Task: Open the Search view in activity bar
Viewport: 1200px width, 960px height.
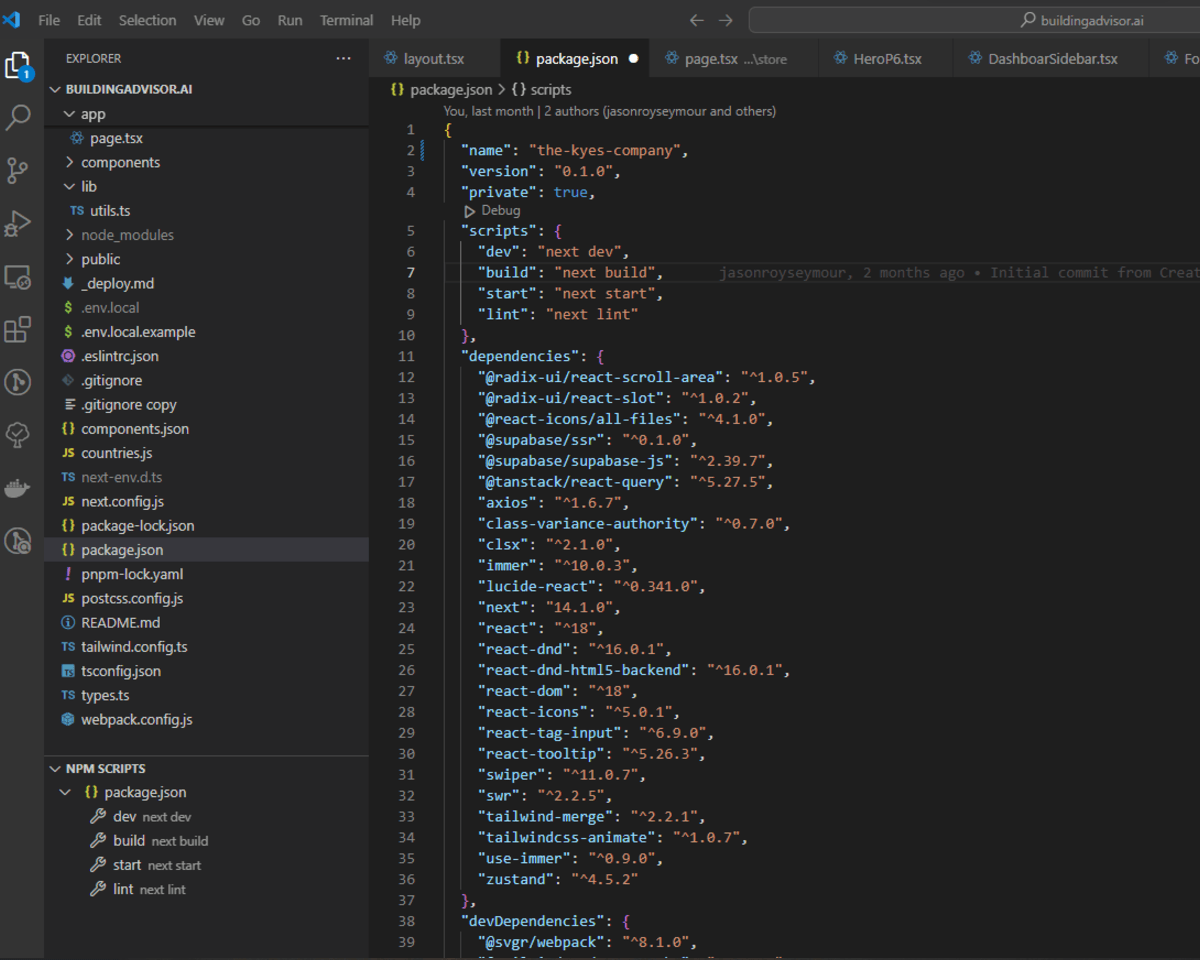Action: pos(18,118)
